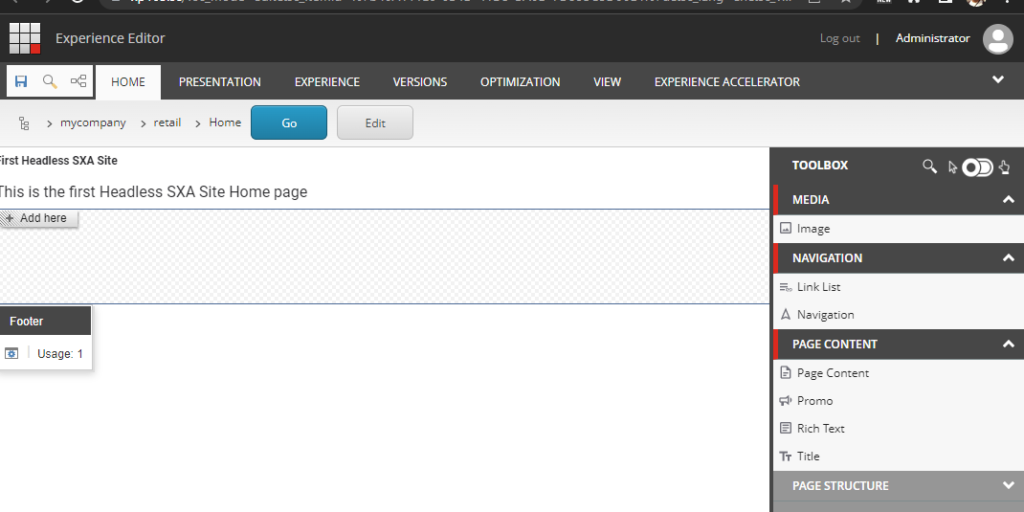Open the breadcrumb tree icon
This screenshot has height=512, width=1024.
click(x=24, y=123)
